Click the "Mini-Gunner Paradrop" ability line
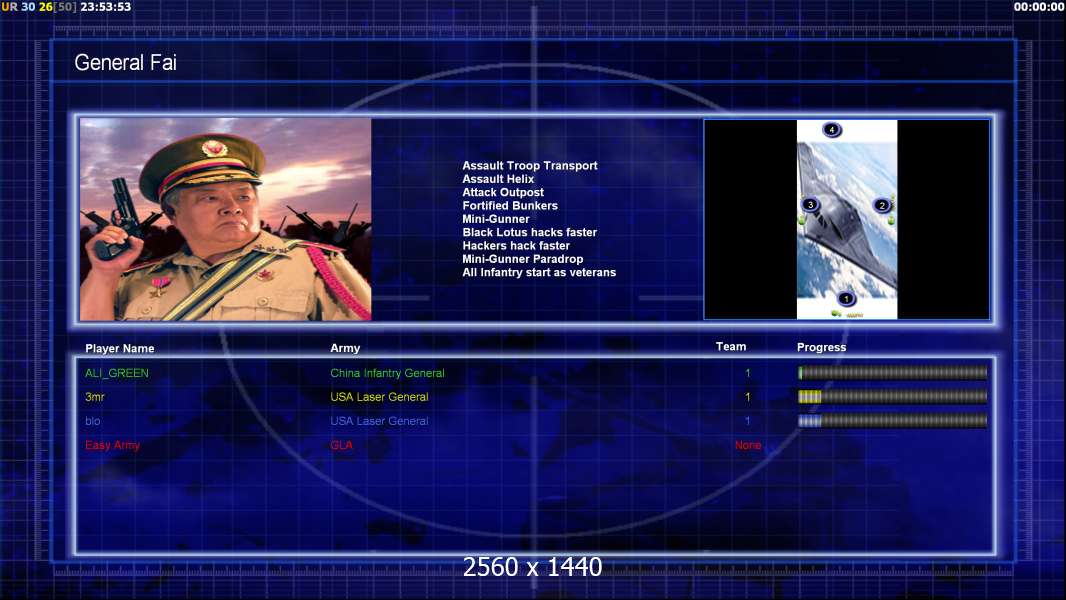The height and width of the screenshot is (600, 1066). click(523, 259)
